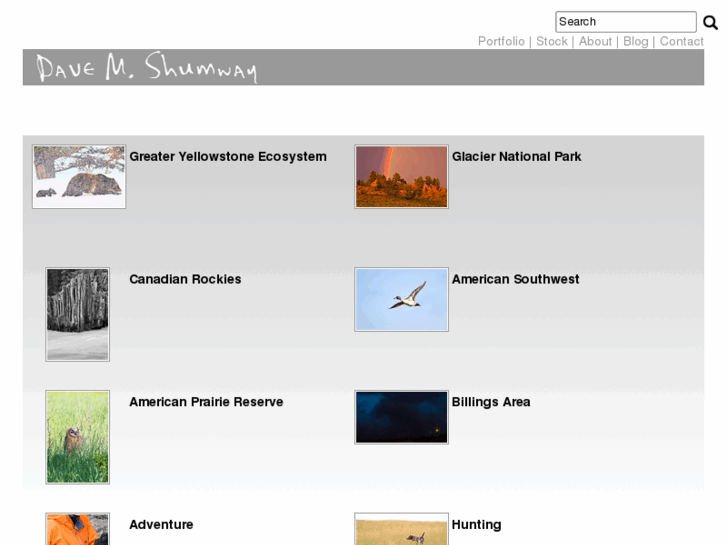Open the Canadian Rockies gallery link

click(185, 279)
